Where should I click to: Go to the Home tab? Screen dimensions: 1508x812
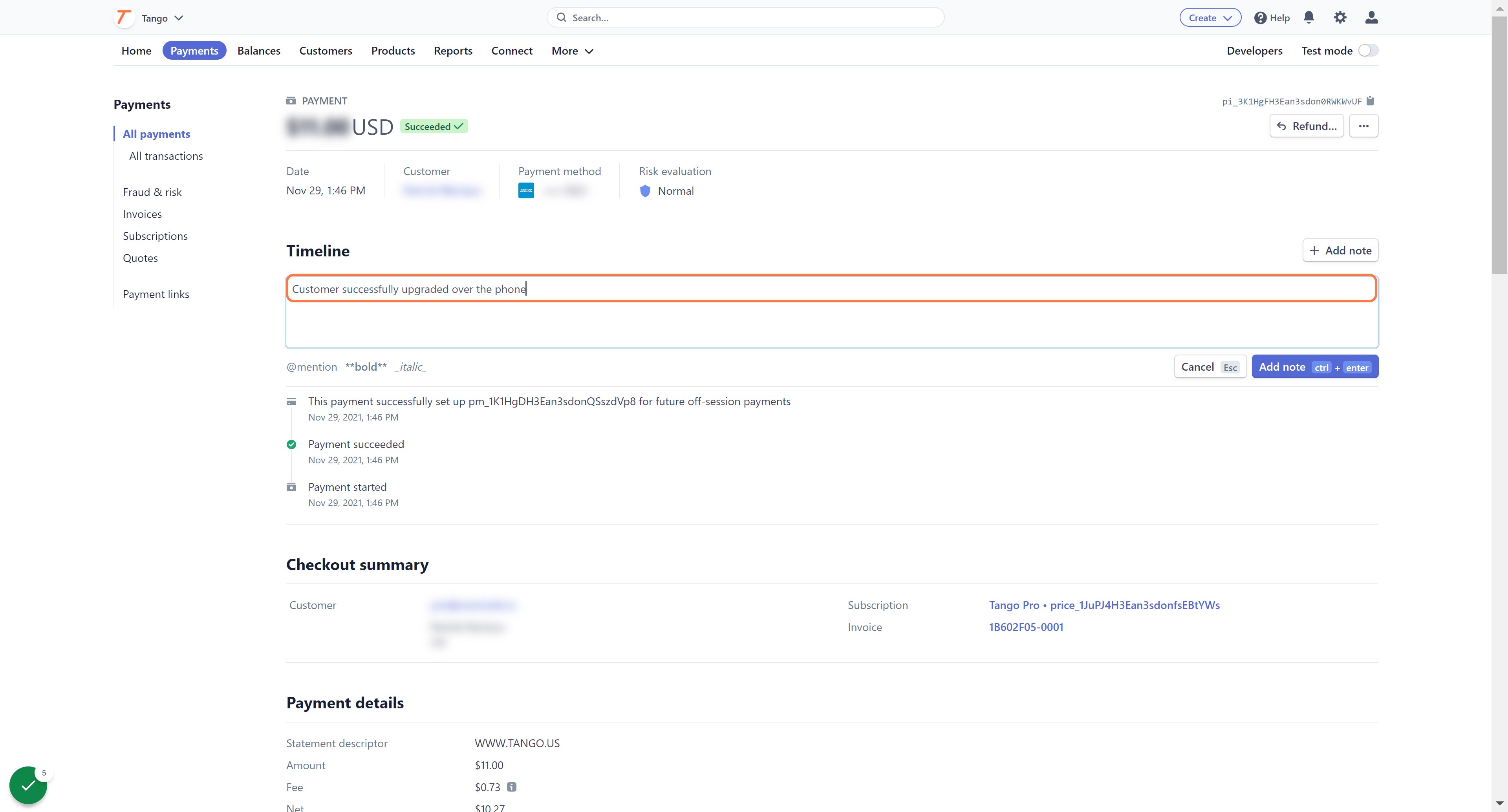point(136,51)
